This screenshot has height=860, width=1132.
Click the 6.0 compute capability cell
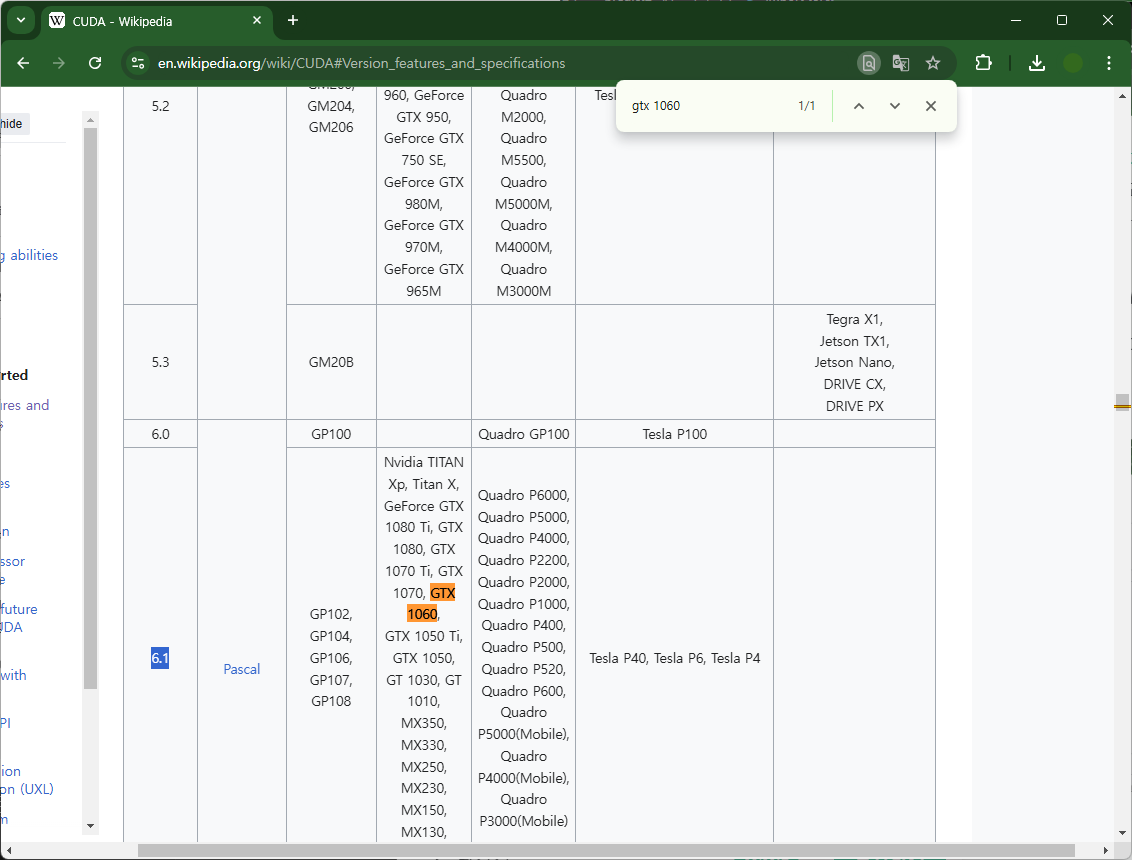(x=160, y=434)
